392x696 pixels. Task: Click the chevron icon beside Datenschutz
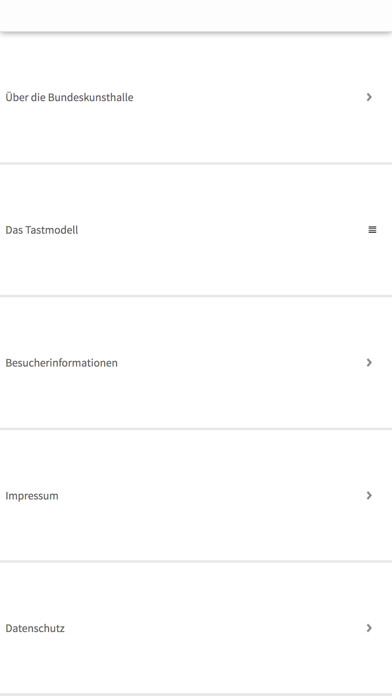369,628
